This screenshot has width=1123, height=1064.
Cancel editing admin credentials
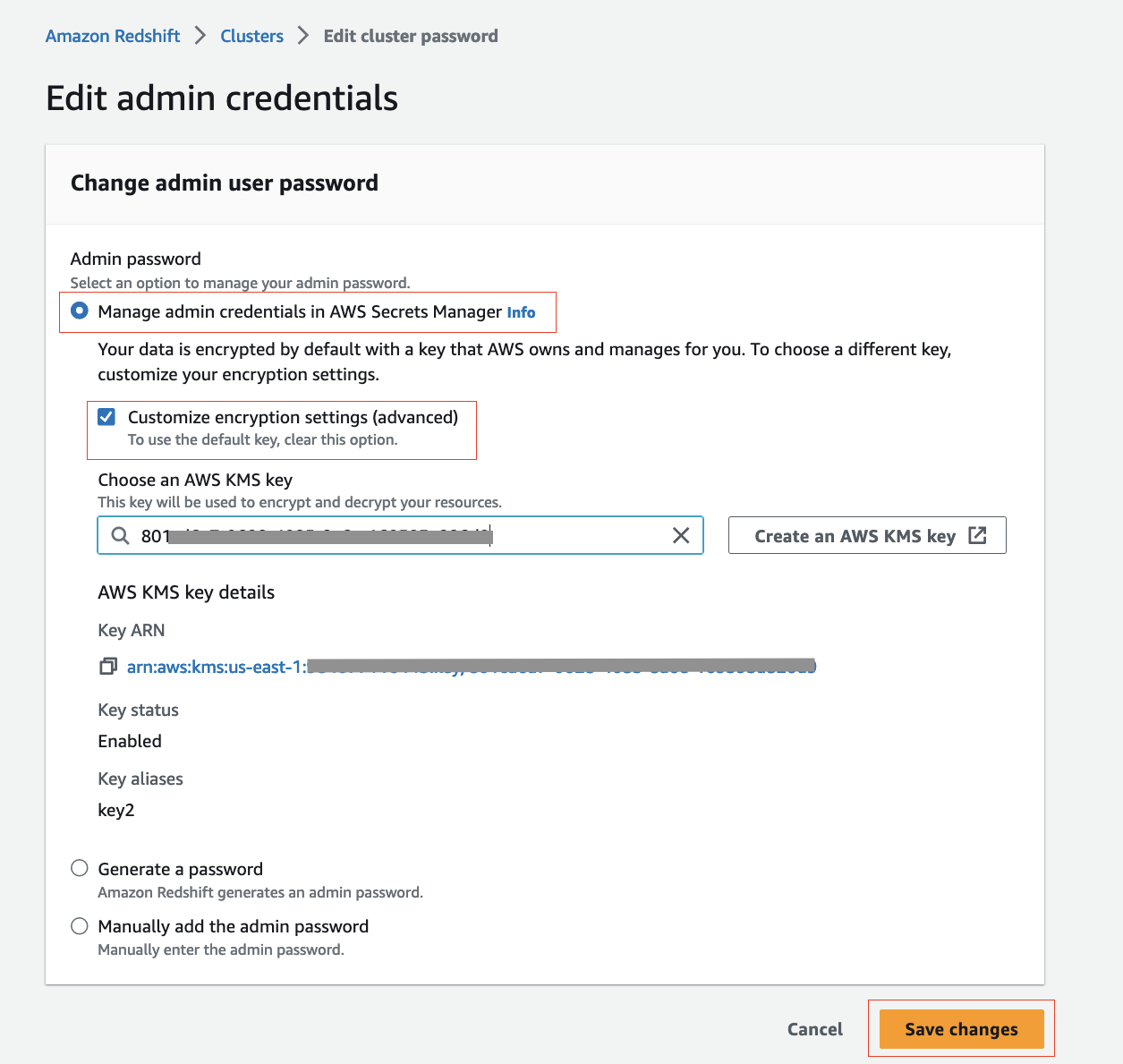814,1029
